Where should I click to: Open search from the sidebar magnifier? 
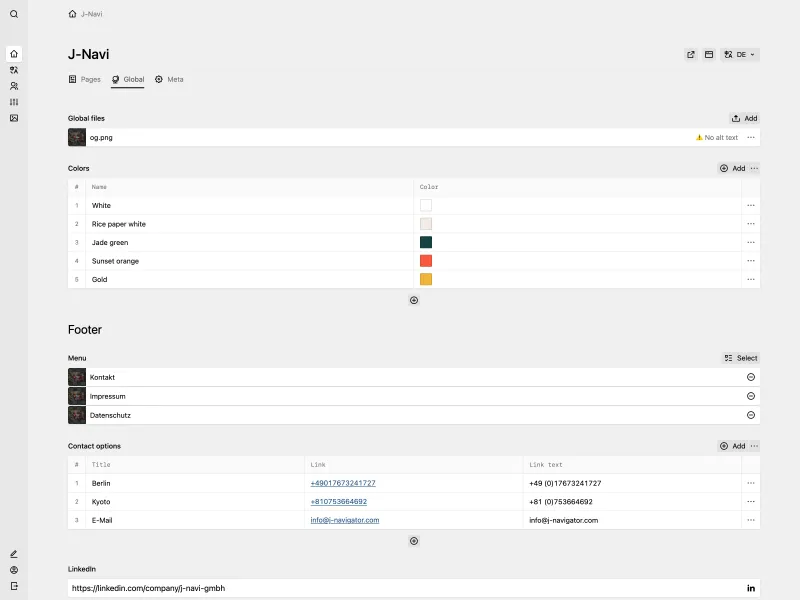tap(12, 15)
